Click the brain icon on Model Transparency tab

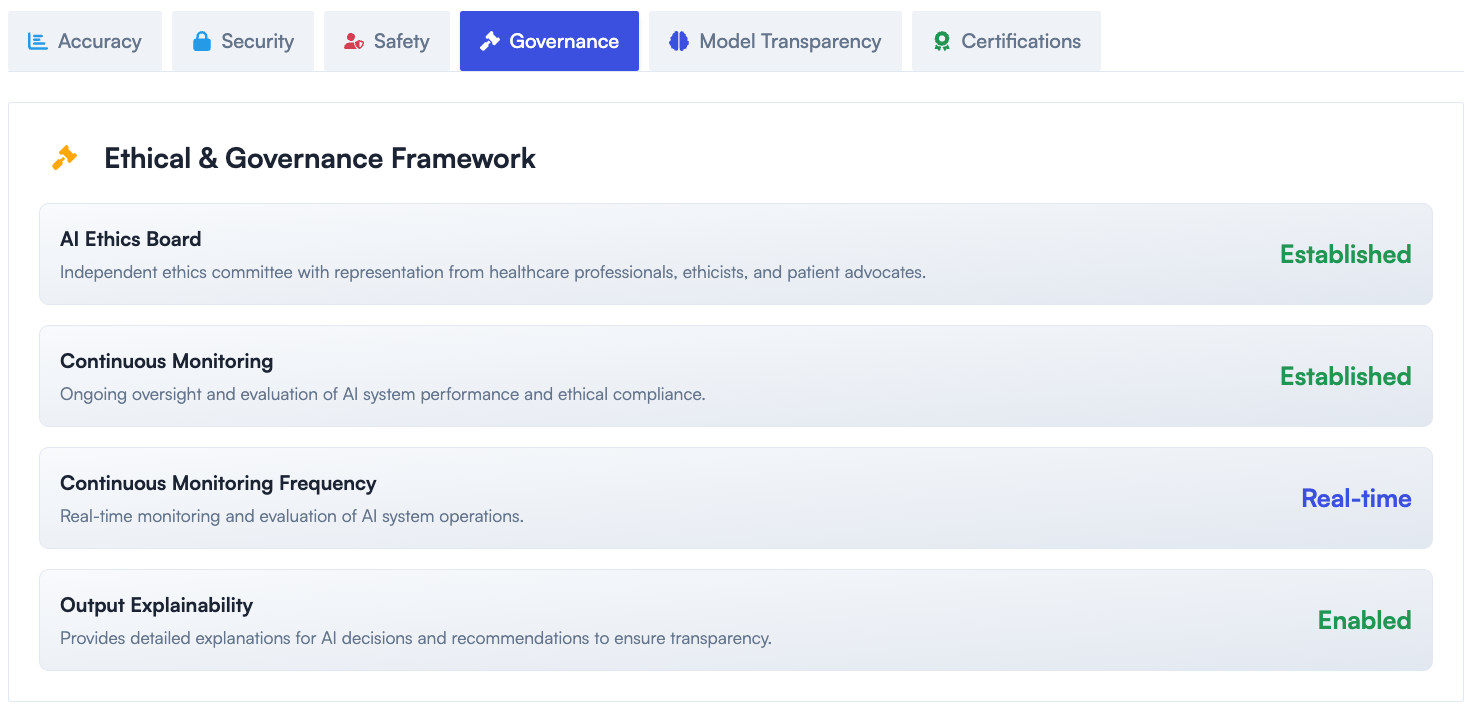(679, 42)
